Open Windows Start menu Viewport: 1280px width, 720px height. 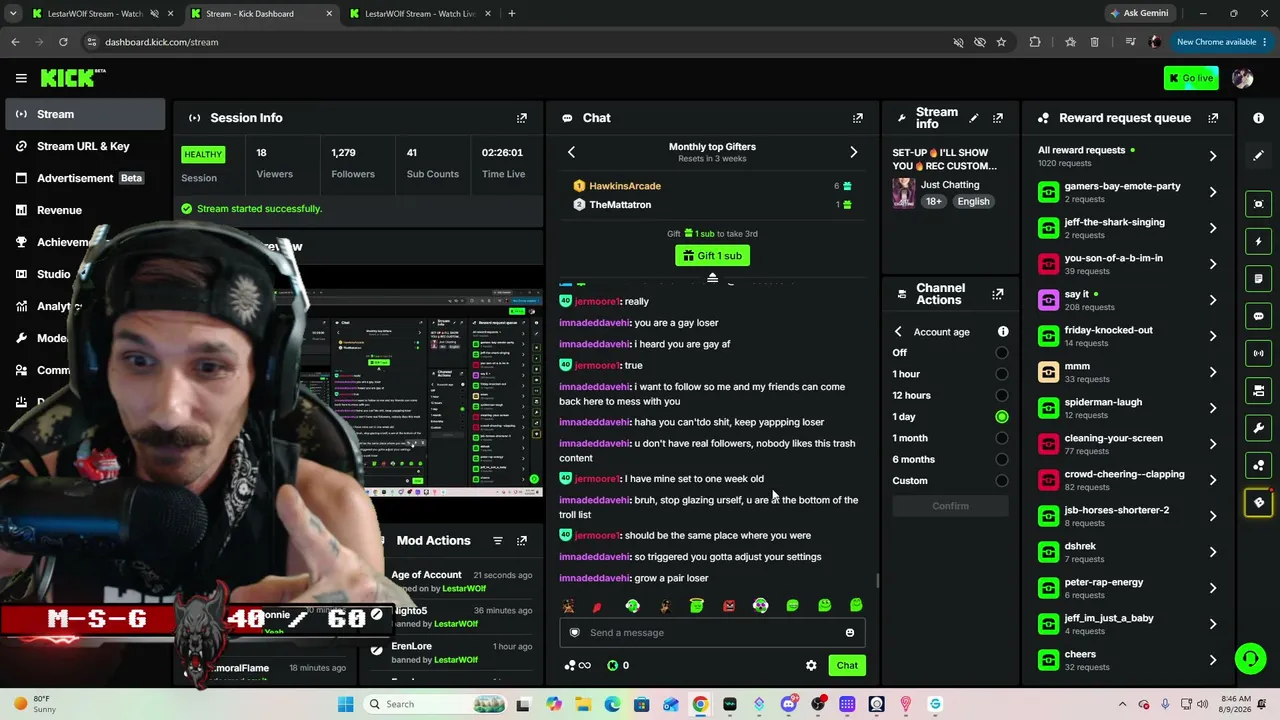pyautogui.click(x=345, y=704)
